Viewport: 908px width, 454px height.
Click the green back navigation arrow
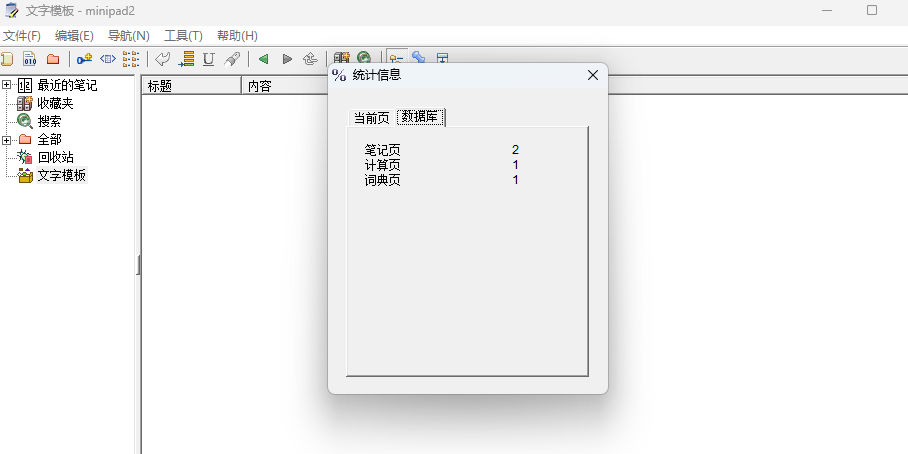tap(263, 59)
